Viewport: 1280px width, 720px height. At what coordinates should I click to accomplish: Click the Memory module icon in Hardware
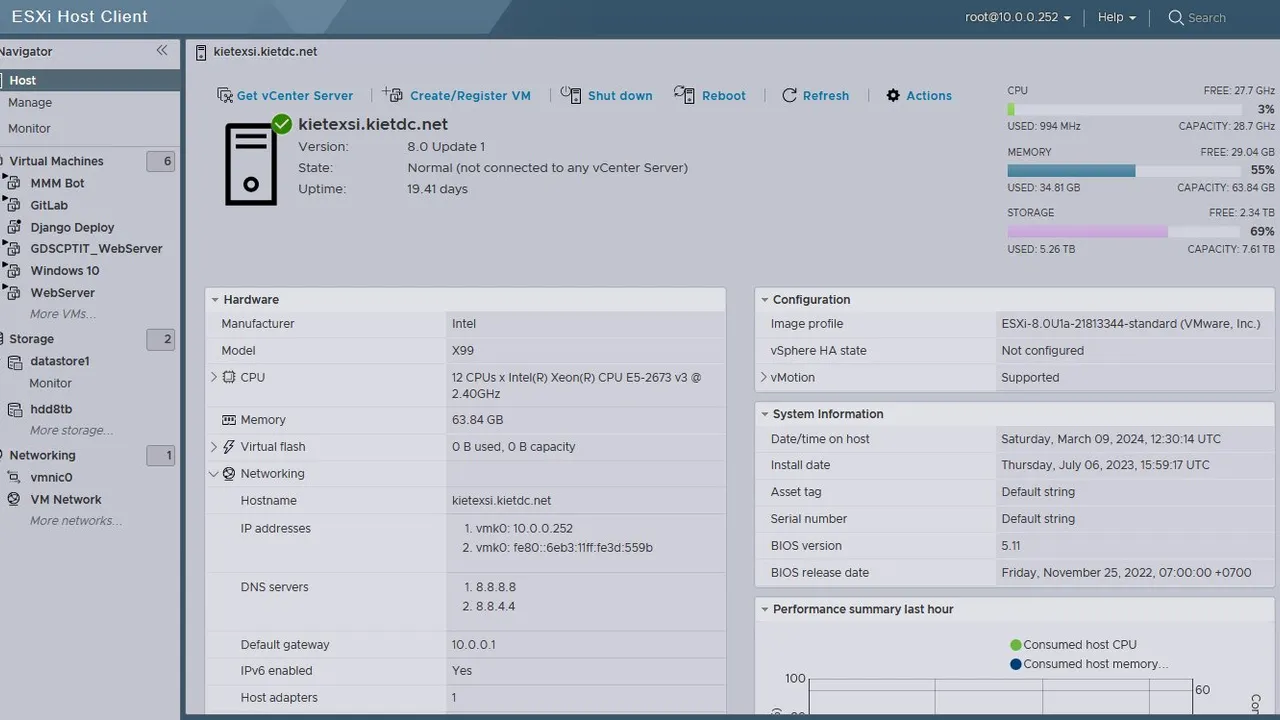[229, 420]
